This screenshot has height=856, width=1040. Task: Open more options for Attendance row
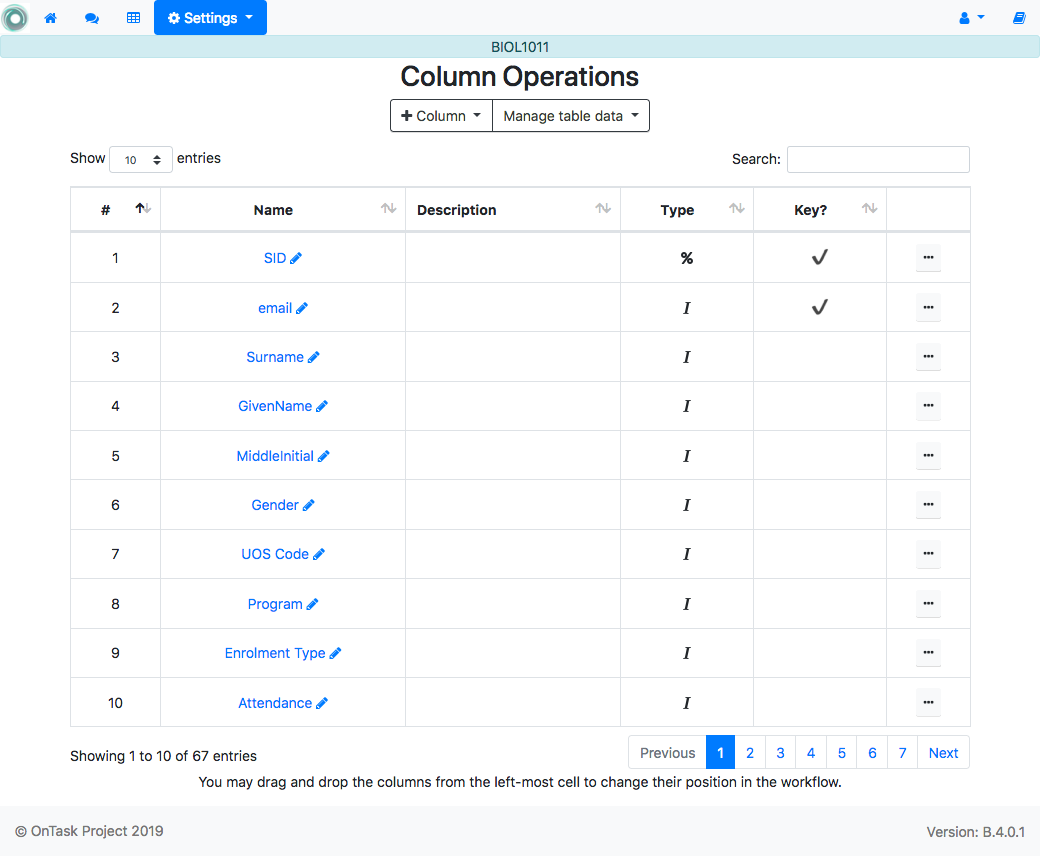point(928,702)
